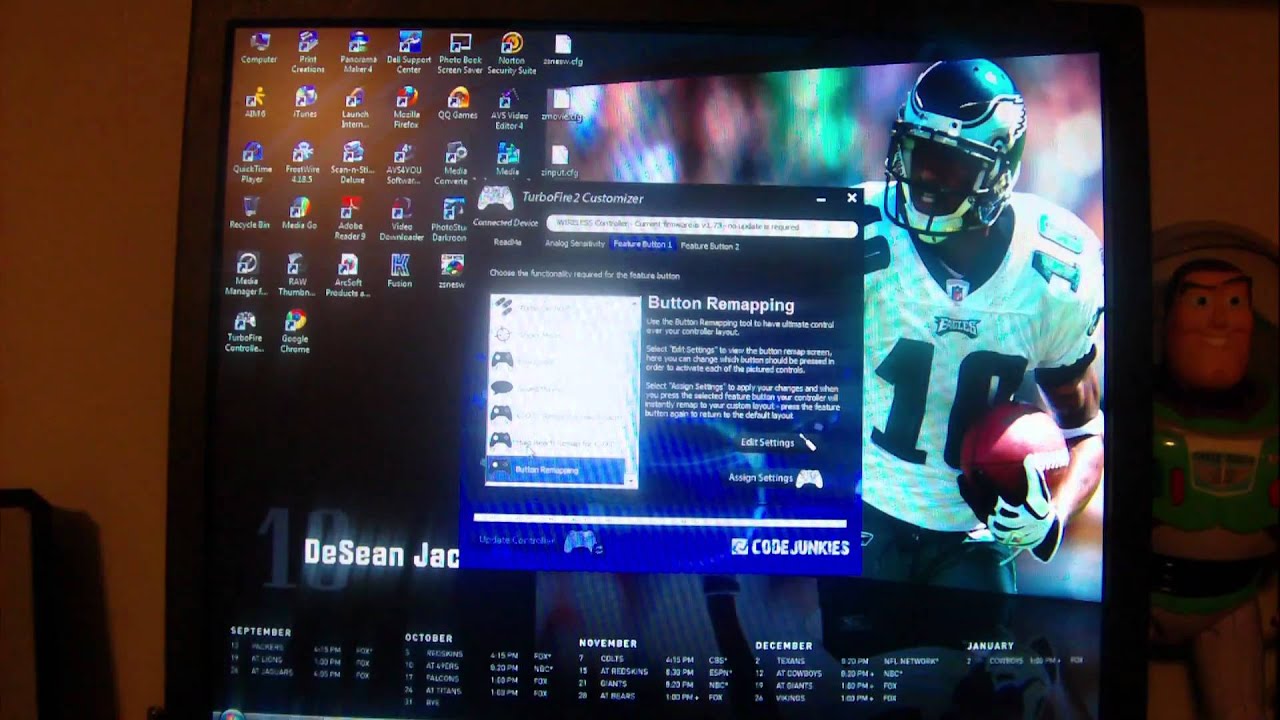Screen dimensions: 1280x720
Task: Click the Assign Settings button
Action: pyautogui.click(x=775, y=478)
